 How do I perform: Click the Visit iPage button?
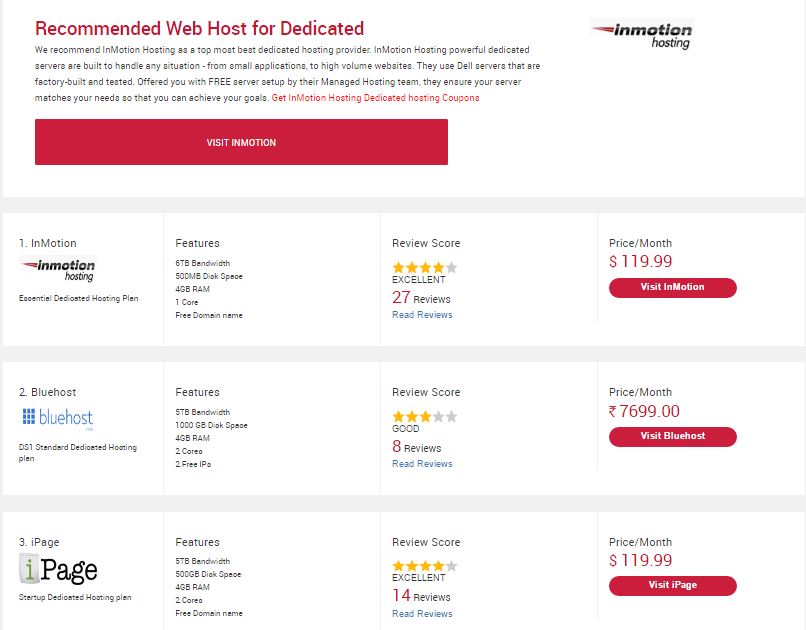point(672,585)
